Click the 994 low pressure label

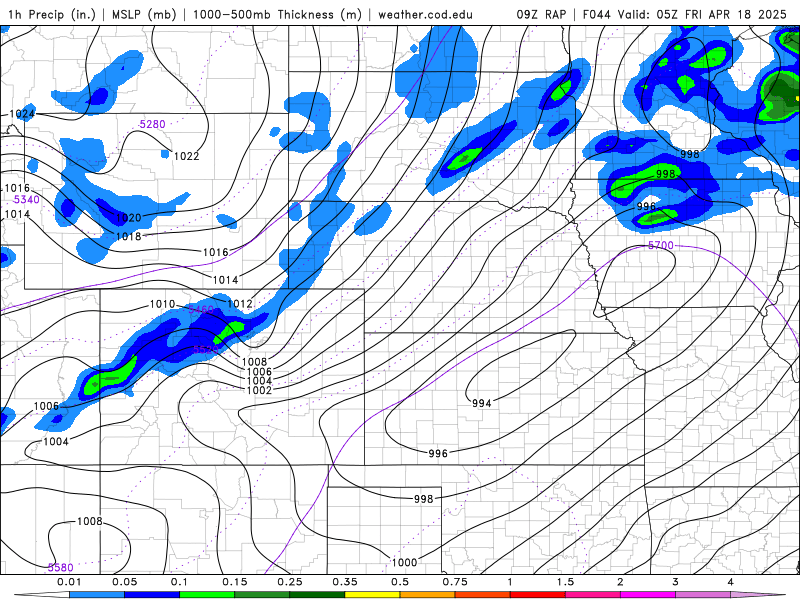(x=481, y=403)
